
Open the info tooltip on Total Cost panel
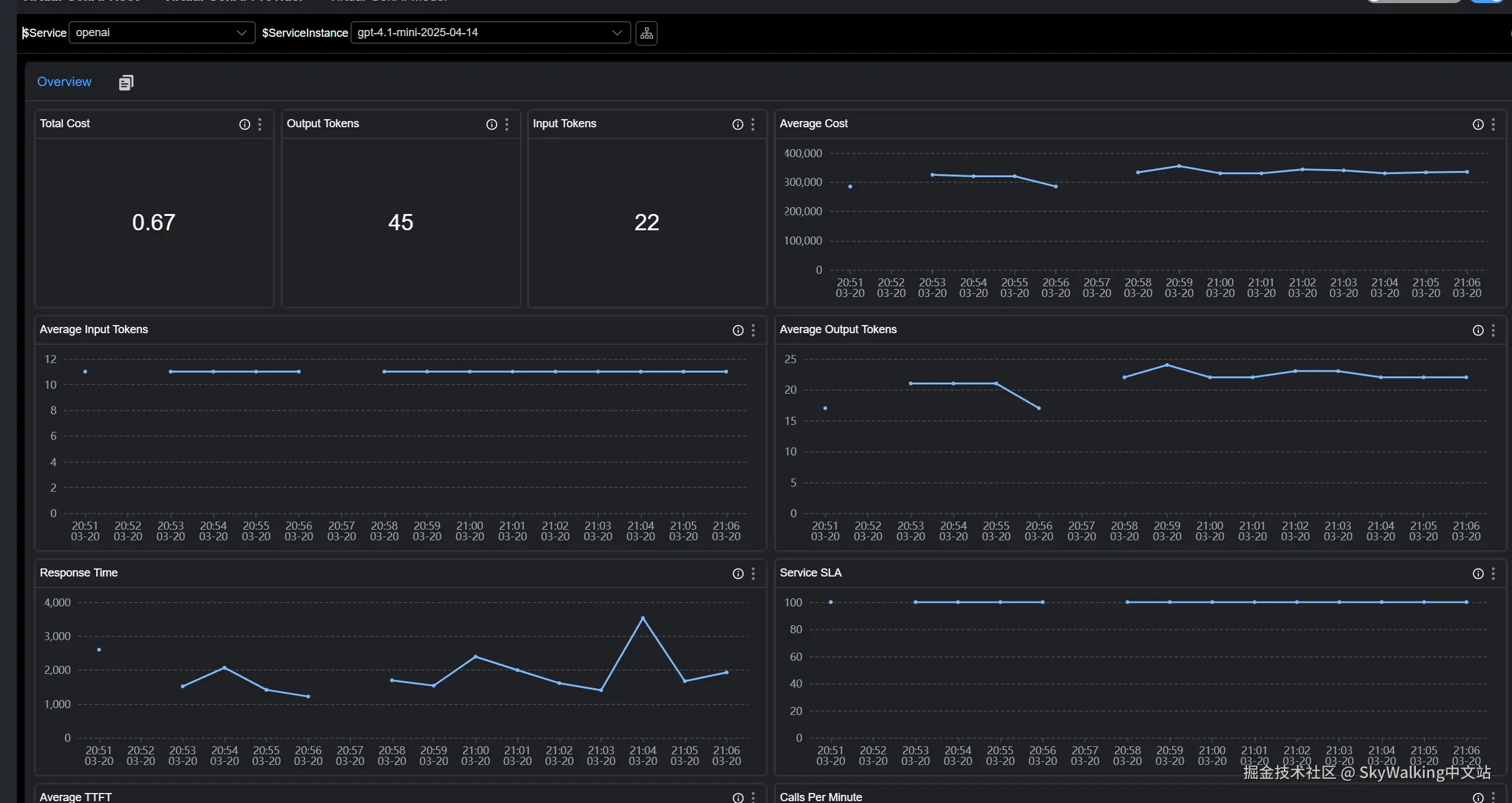[244, 124]
